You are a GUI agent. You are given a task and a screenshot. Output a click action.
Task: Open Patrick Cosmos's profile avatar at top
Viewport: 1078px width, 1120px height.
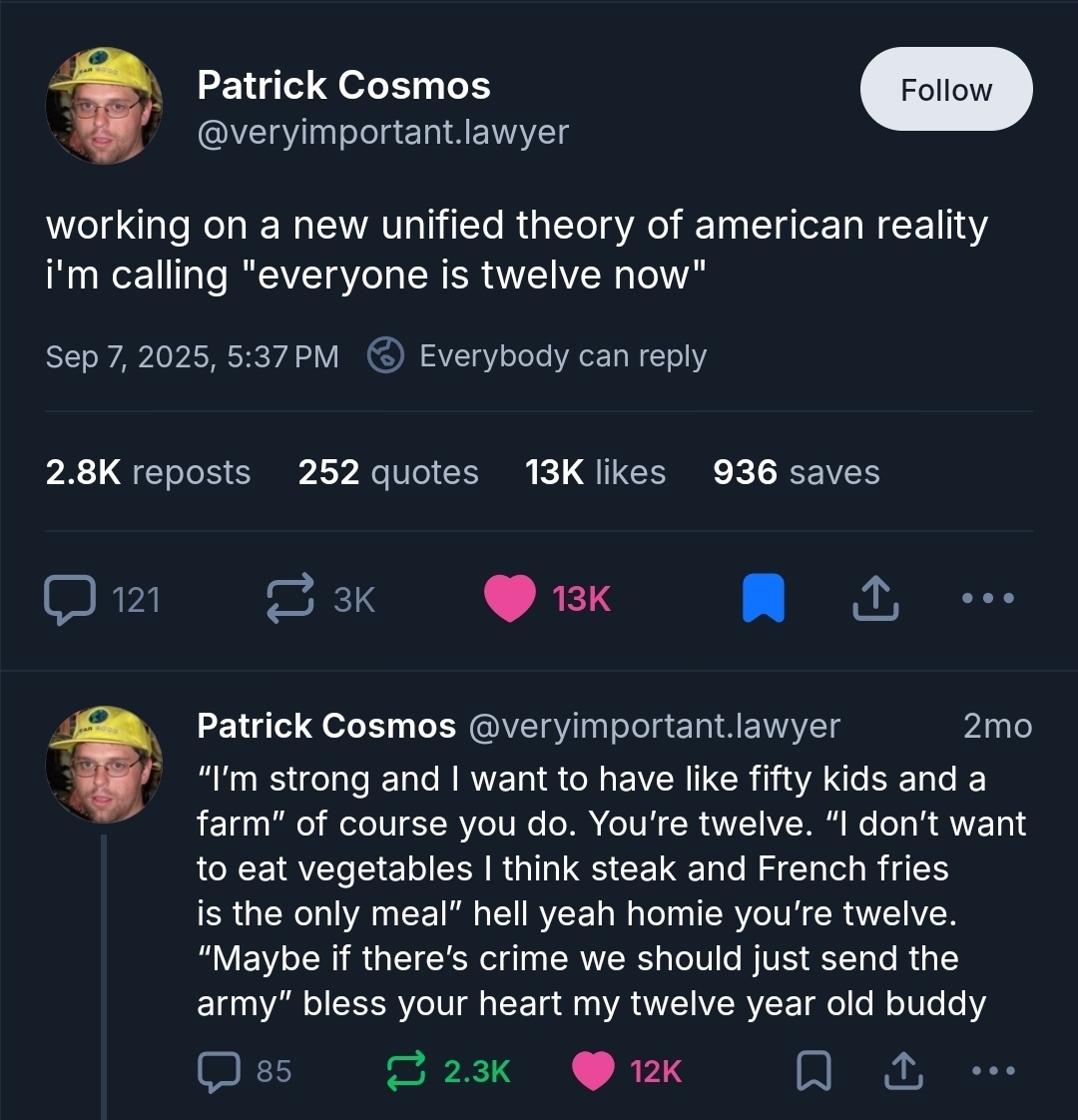point(104,107)
